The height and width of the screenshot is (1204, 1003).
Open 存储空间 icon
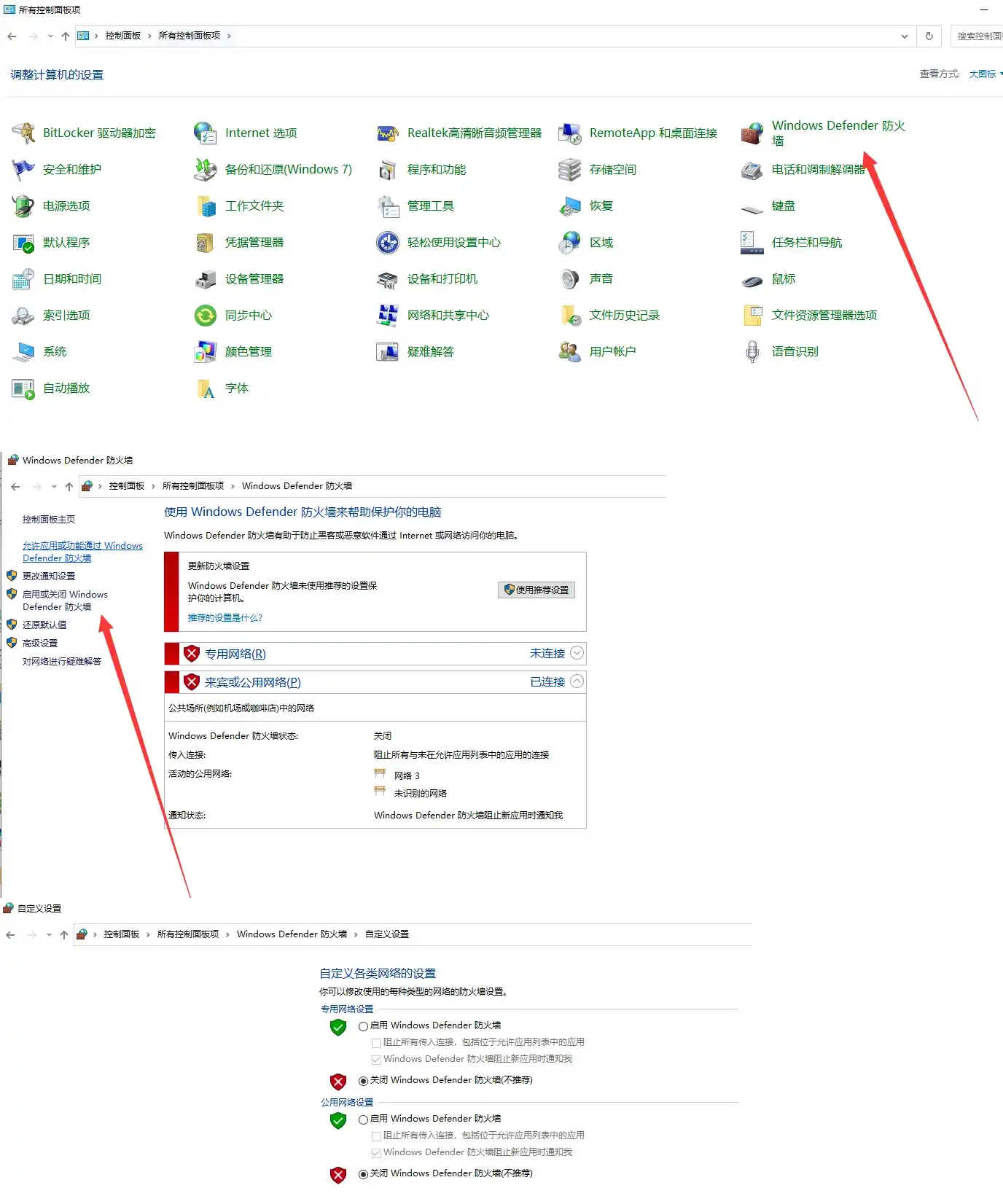570,170
